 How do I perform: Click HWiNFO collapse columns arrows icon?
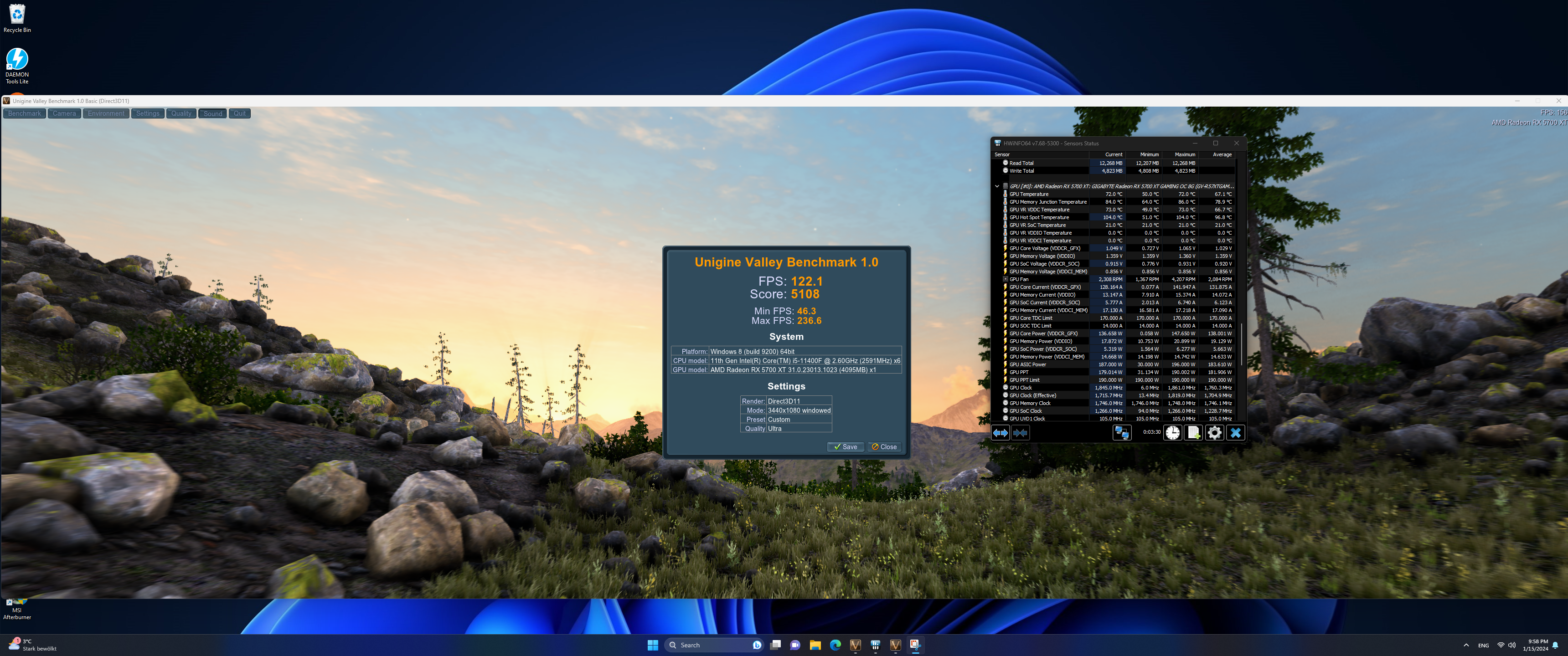click(x=1020, y=433)
